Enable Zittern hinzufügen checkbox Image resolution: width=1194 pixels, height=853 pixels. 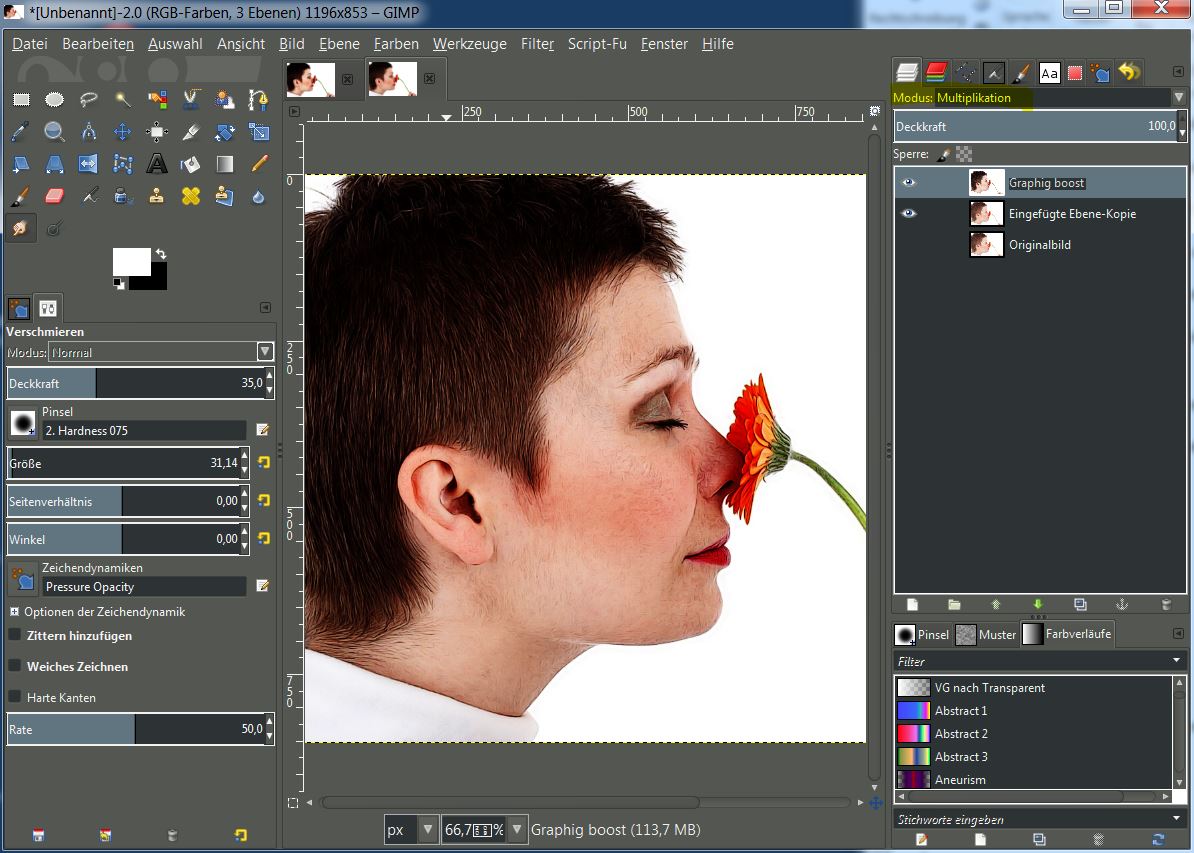click(15, 635)
